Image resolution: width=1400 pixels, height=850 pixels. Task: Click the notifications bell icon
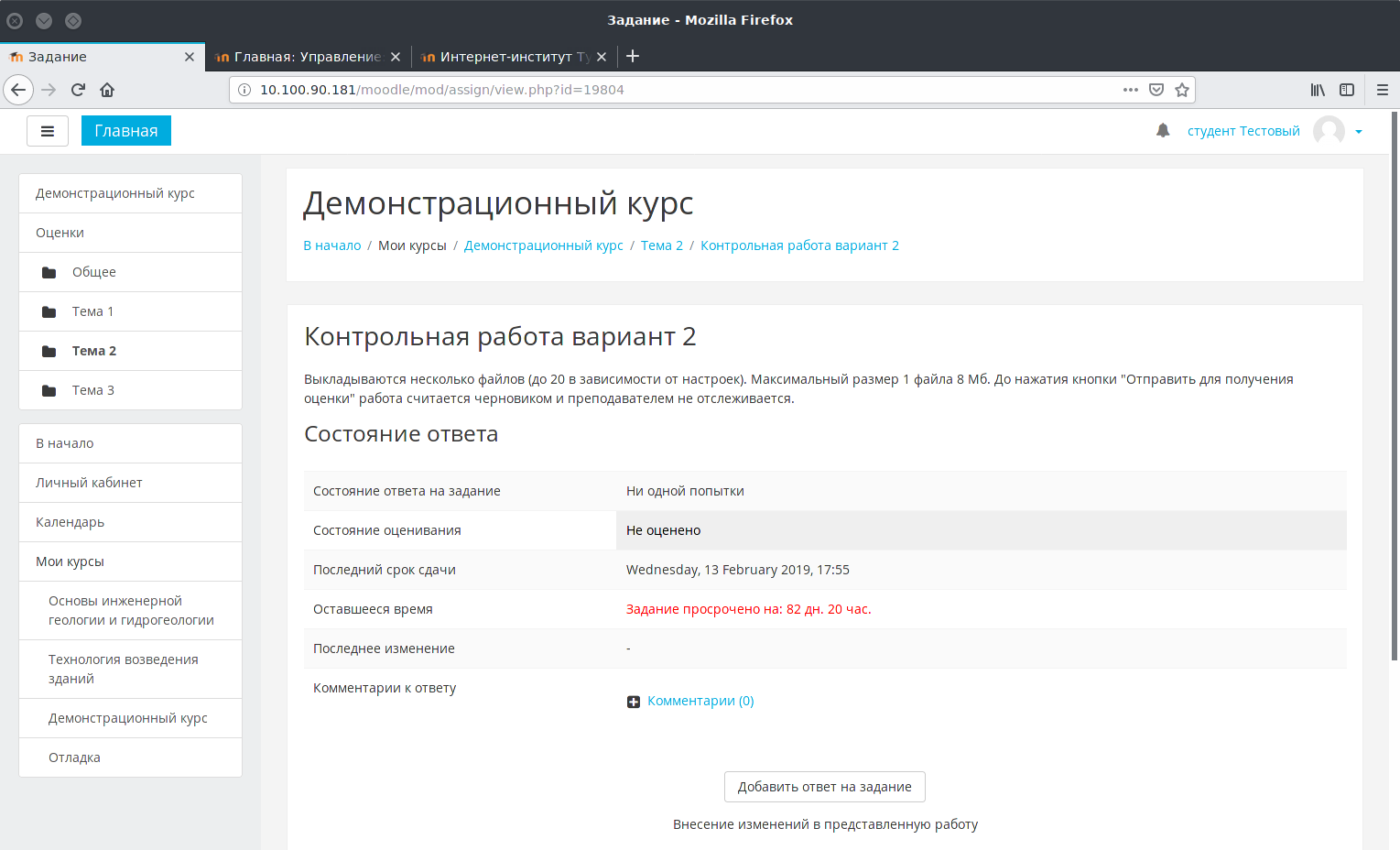click(x=1163, y=131)
